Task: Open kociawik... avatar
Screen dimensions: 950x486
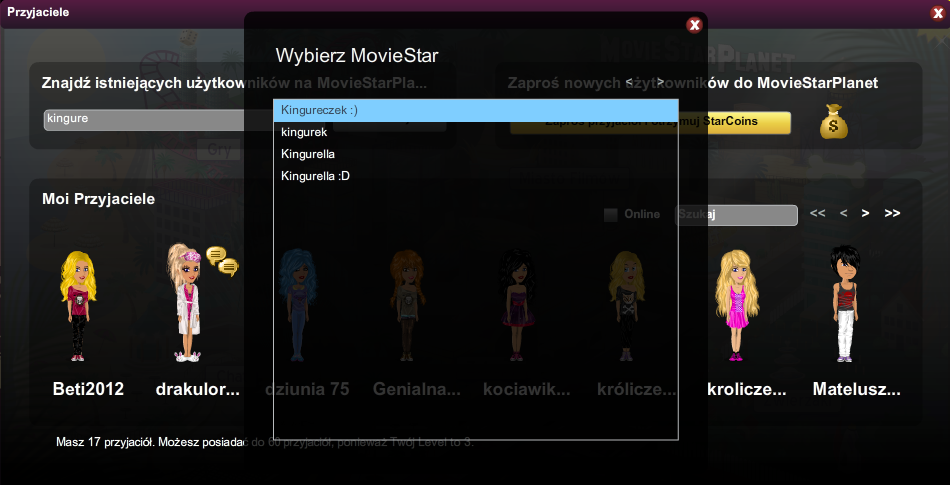Action: [517, 306]
